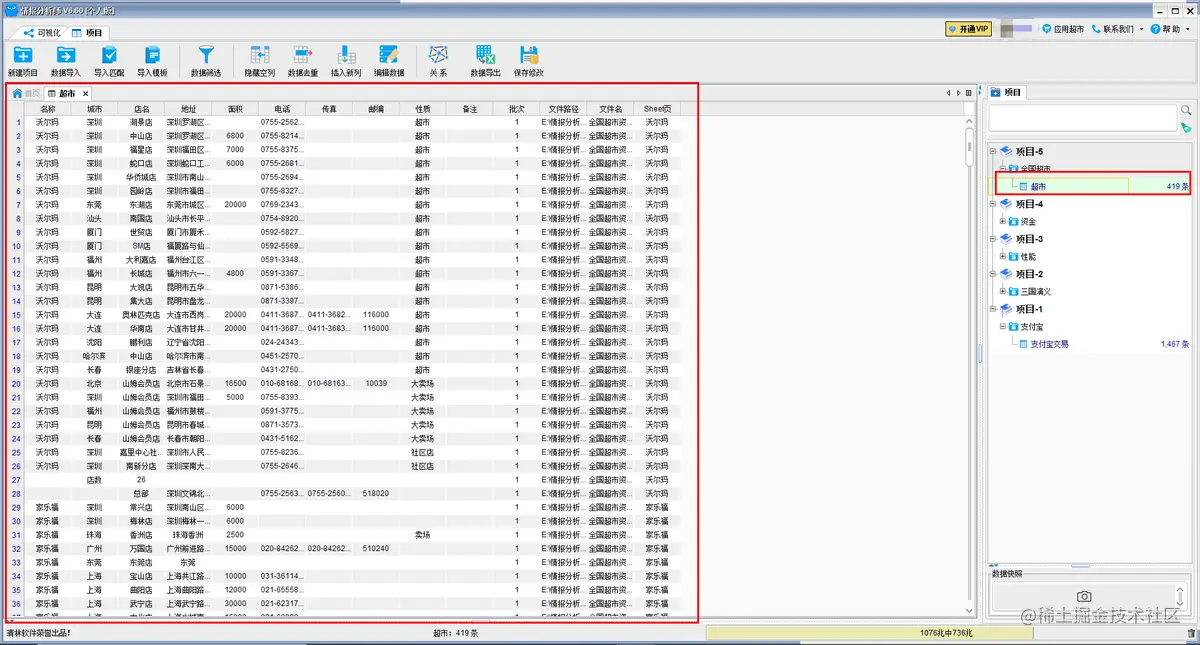Click the search input in 项目 panel
The width and height of the screenshot is (1200, 645).
coord(1083,118)
